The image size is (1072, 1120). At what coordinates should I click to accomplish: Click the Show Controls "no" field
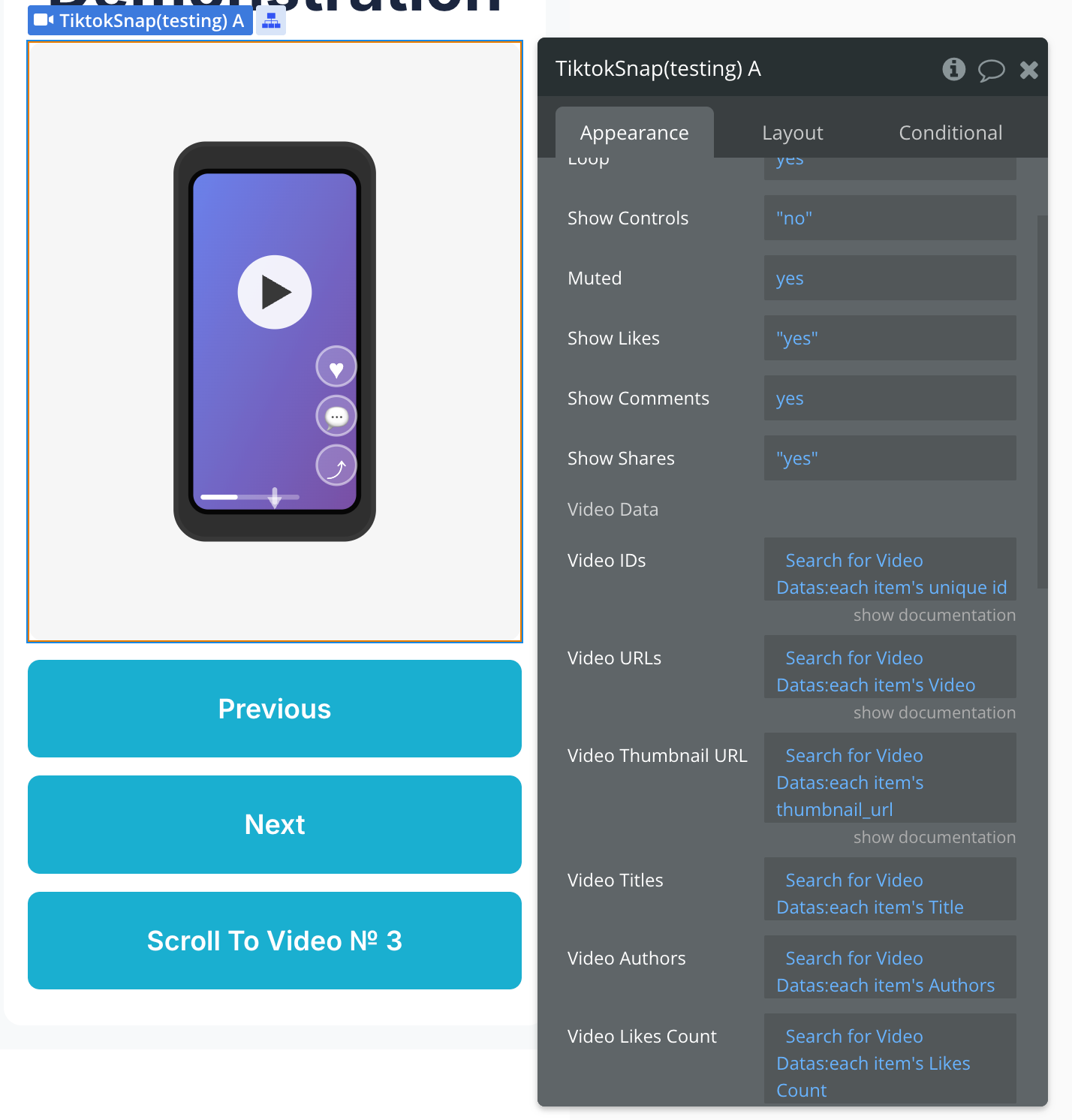click(x=890, y=218)
